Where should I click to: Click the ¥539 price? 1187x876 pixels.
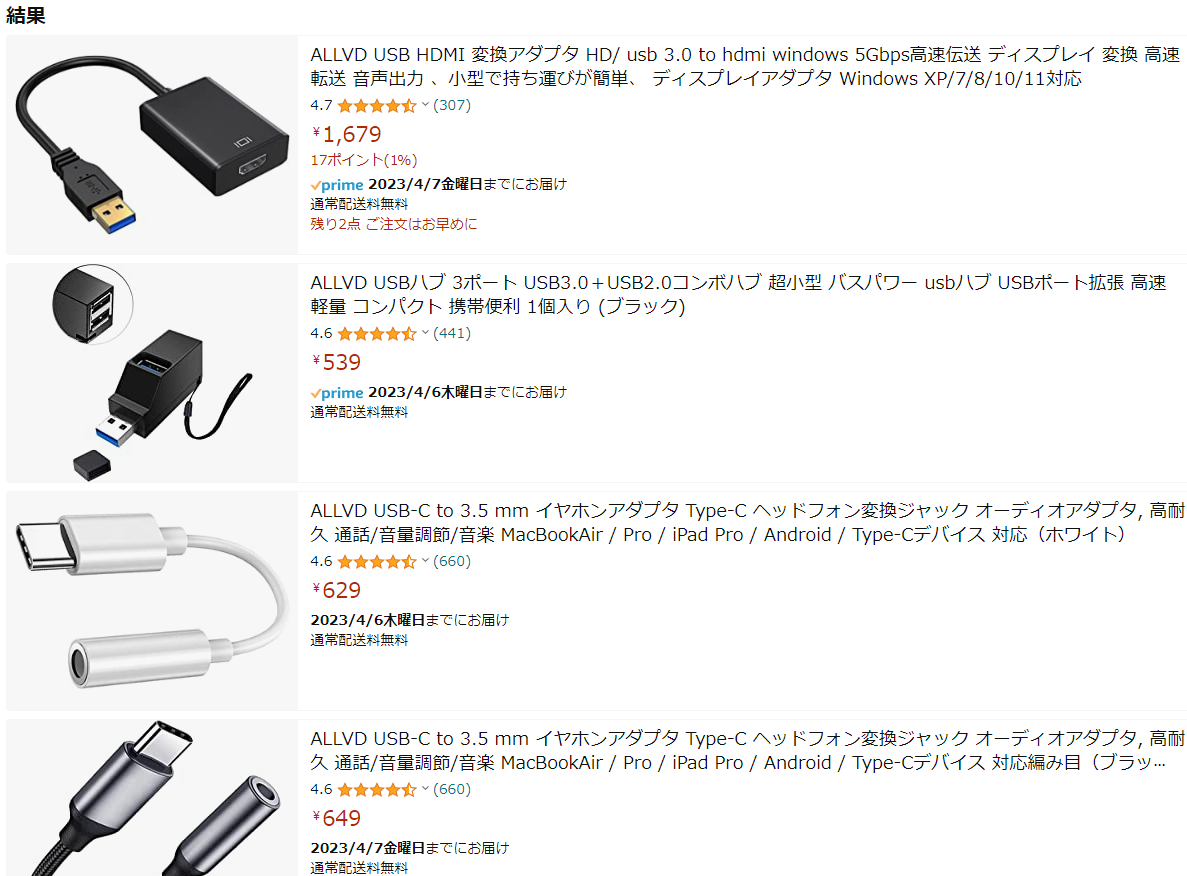click(x=337, y=362)
